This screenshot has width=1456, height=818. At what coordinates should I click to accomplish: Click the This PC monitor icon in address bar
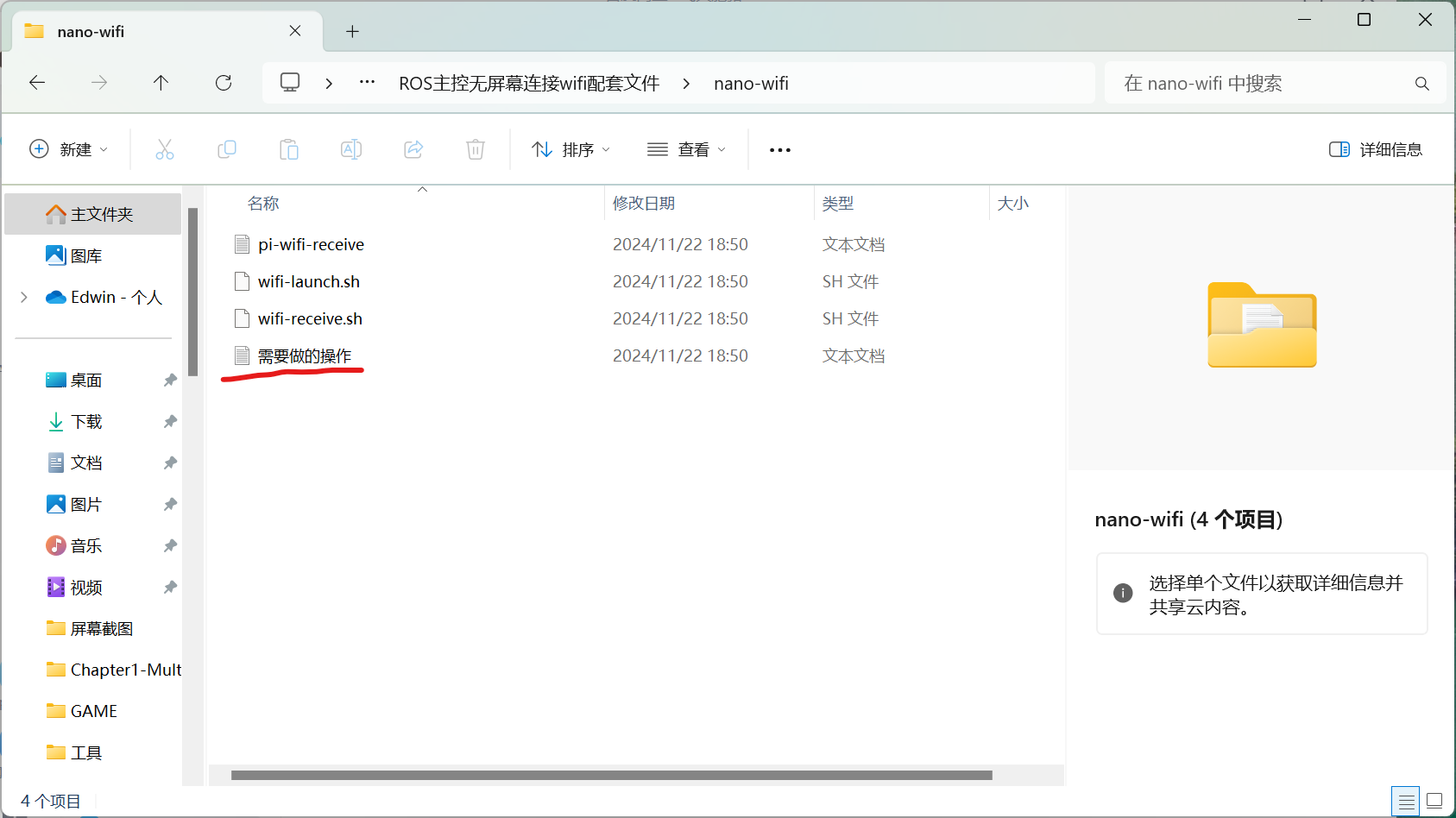click(x=290, y=83)
